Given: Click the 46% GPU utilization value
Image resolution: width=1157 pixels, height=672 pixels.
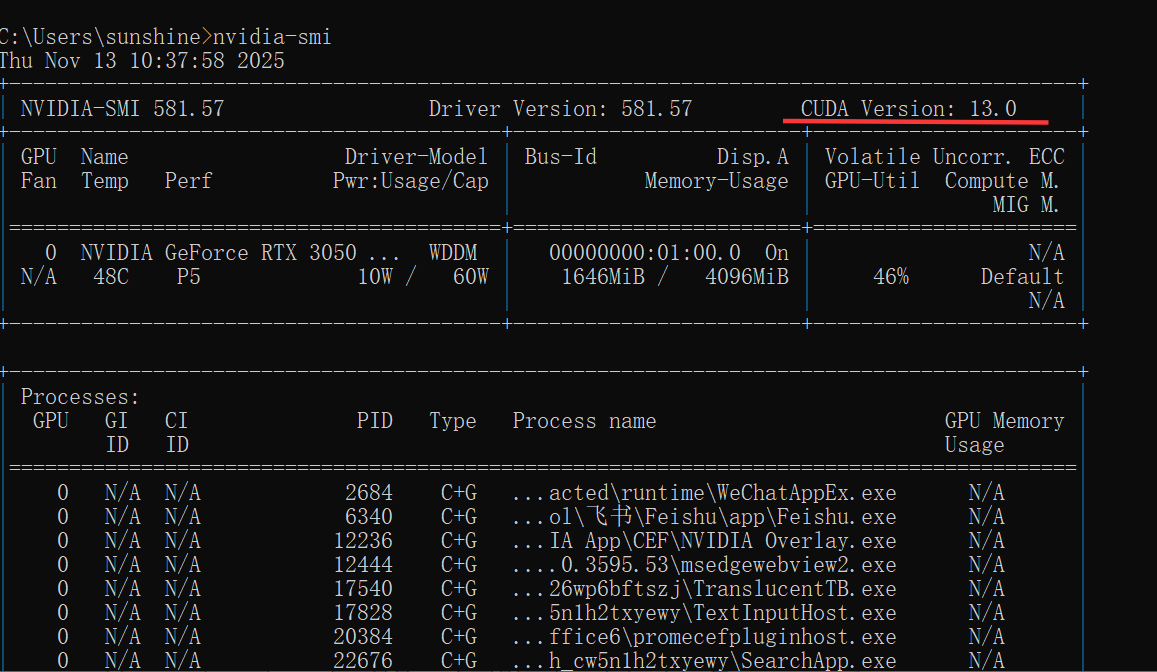Looking at the screenshot, I should (891, 277).
